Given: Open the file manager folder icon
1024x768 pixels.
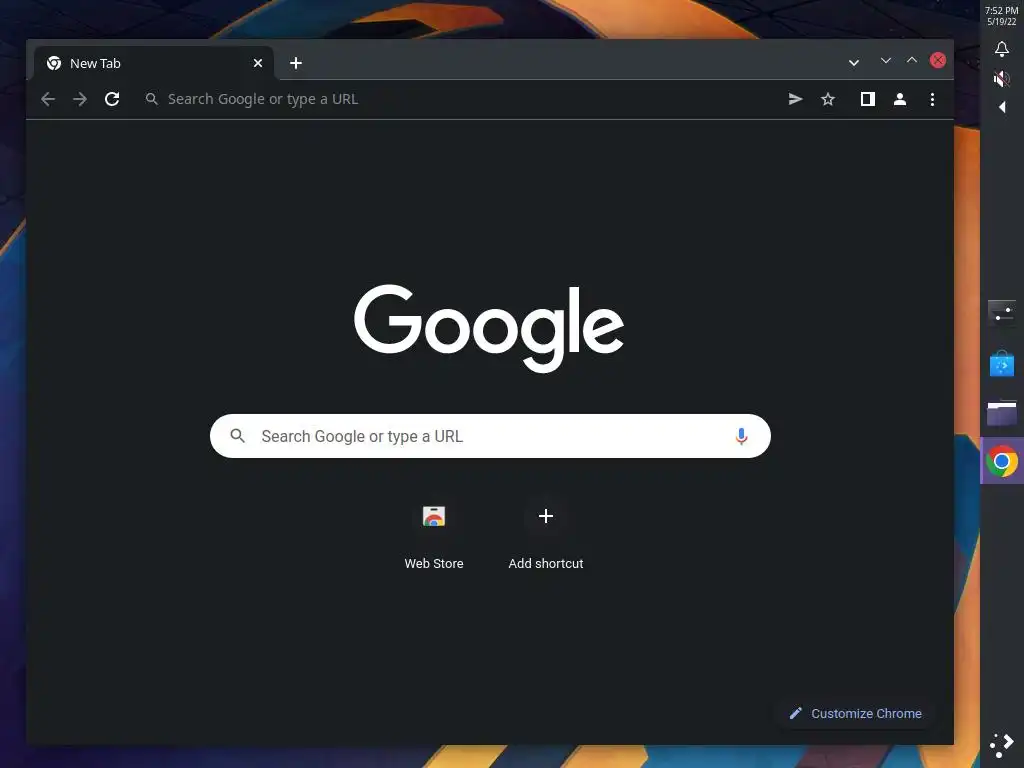Looking at the screenshot, I should [x=1002, y=413].
